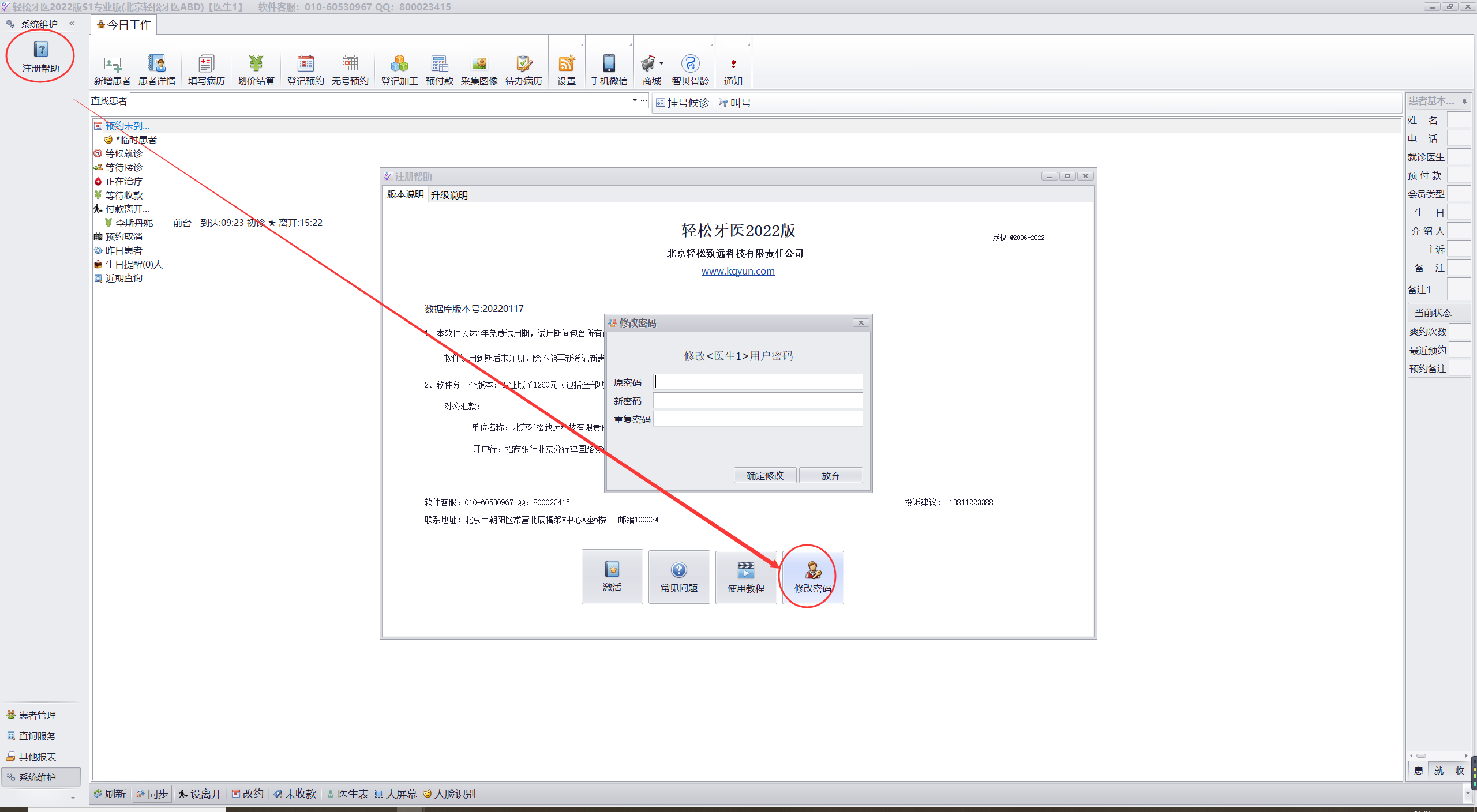Click the 登记预约 calendar icon
Viewport: 1477px width, 812px height.
305,70
